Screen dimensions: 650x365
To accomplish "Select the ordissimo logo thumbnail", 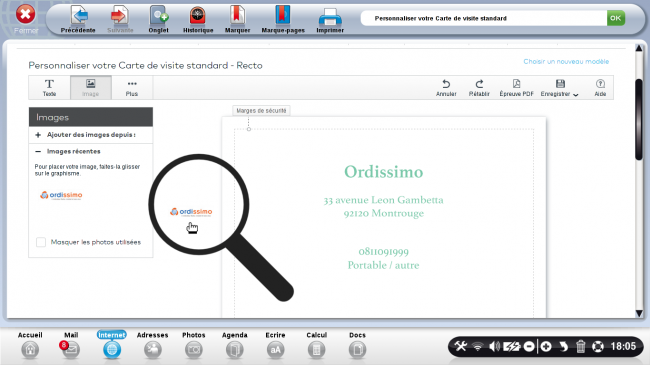I will [61, 195].
